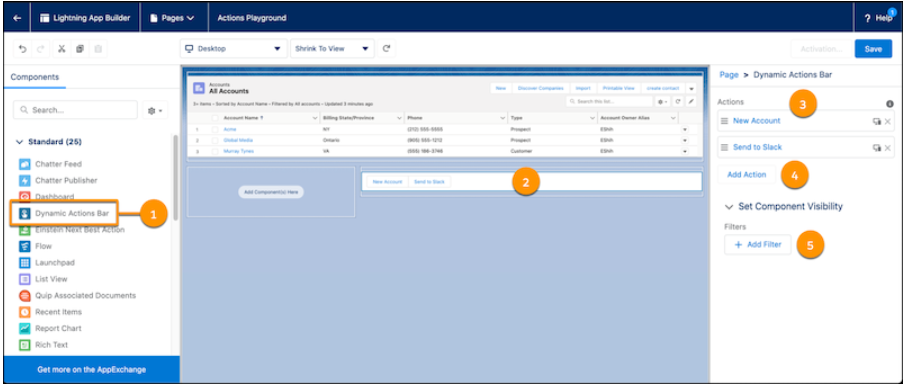Image resolution: width=909 pixels, height=391 pixels.
Task: Open the Acme account link
Action: [x=230, y=129]
